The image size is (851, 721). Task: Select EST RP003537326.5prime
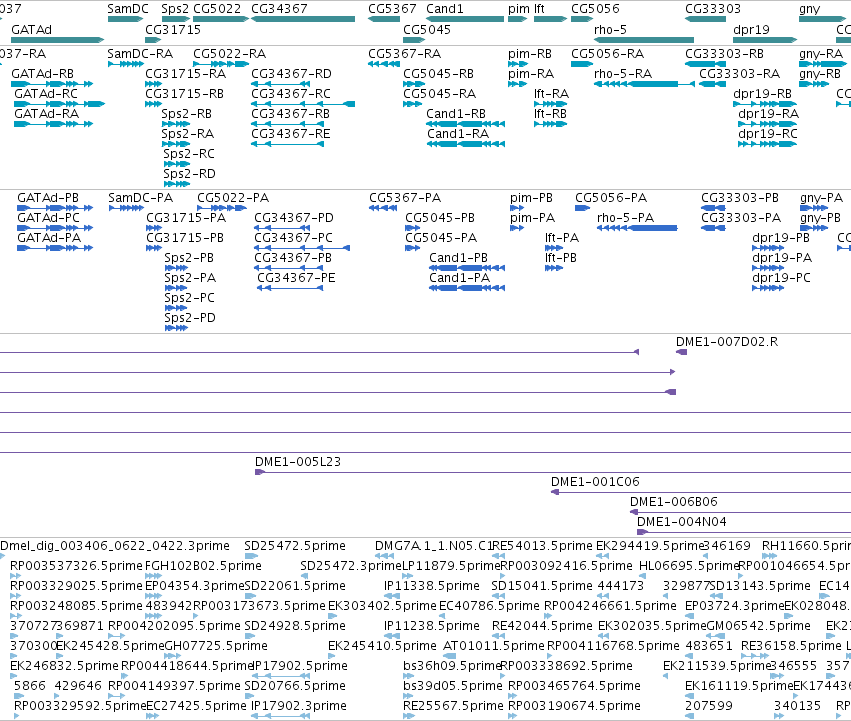tap(16, 575)
